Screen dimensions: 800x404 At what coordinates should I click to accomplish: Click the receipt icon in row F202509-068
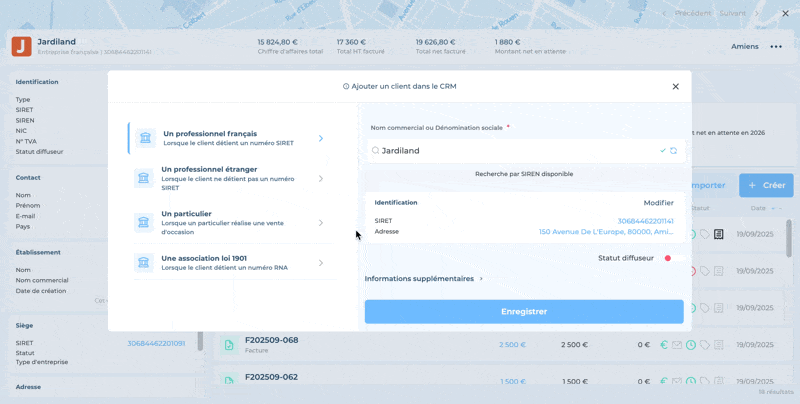(x=718, y=345)
